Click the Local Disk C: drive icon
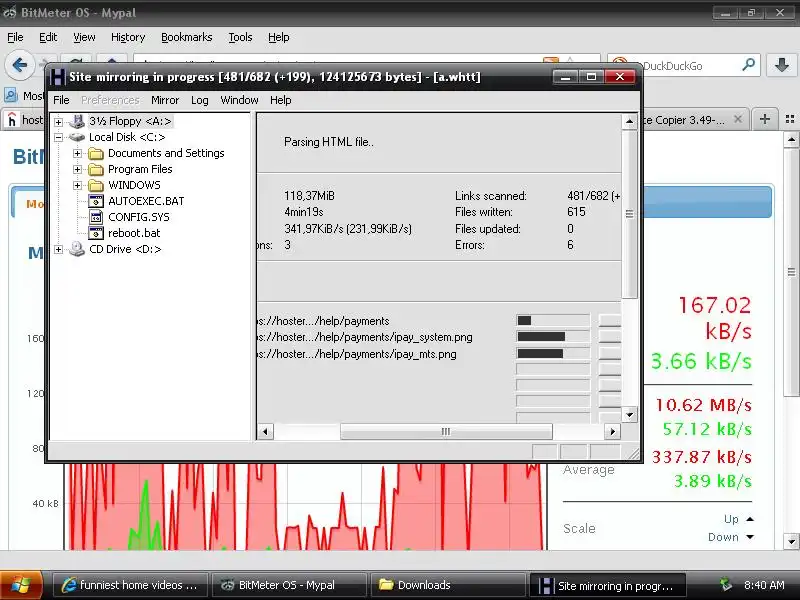800x600 pixels. pyautogui.click(x=77, y=137)
